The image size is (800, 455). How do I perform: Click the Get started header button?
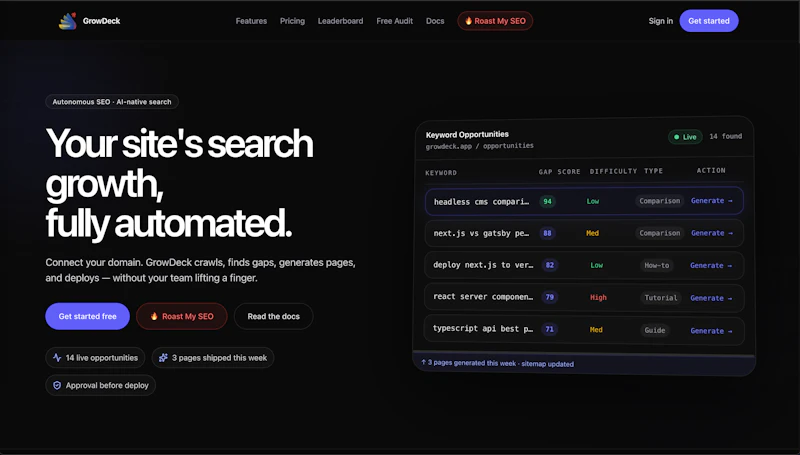[x=709, y=21]
